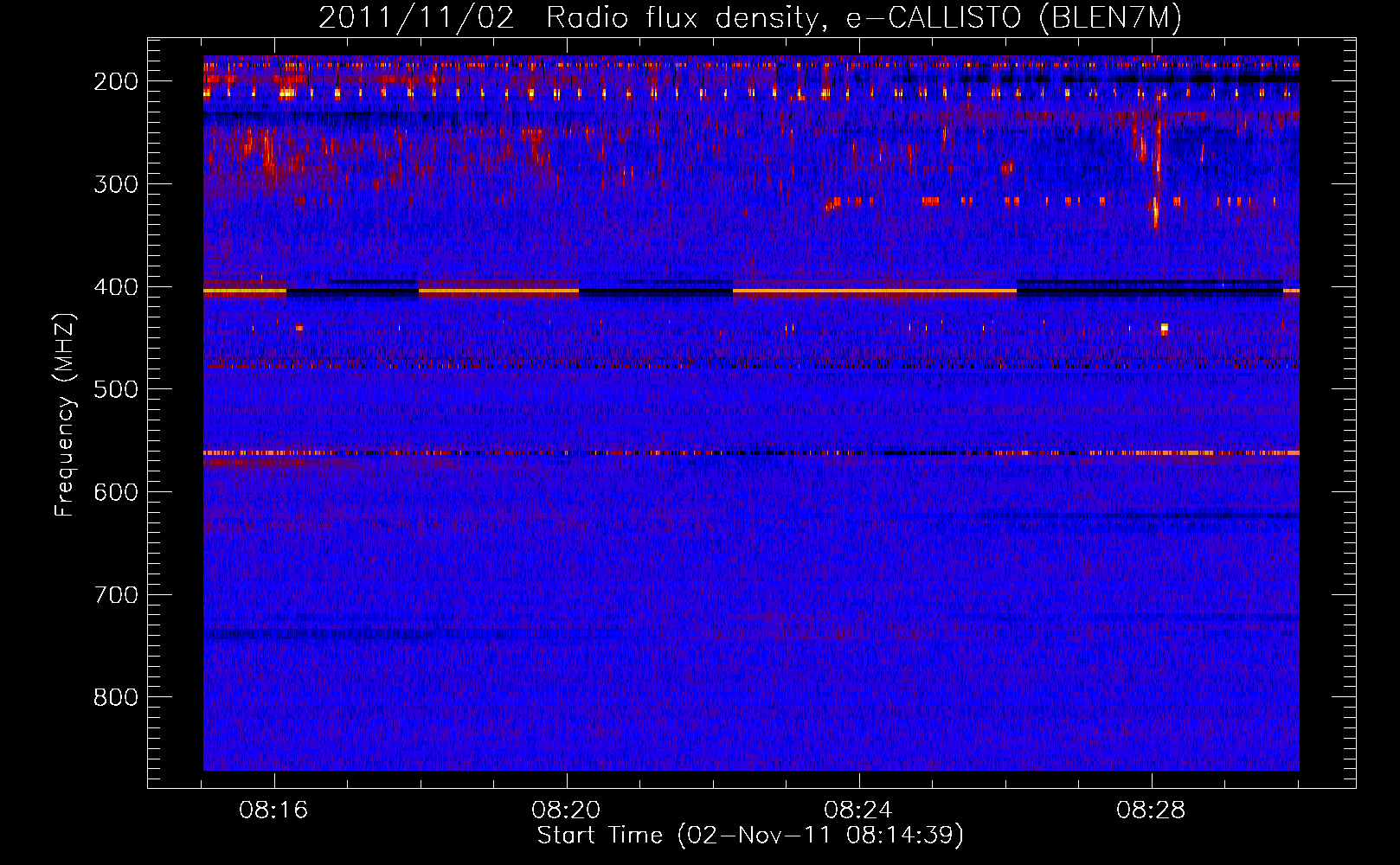Click the 'Frequency (MHZ)' axis label
1400x865 pixels.
pos(65,413)
